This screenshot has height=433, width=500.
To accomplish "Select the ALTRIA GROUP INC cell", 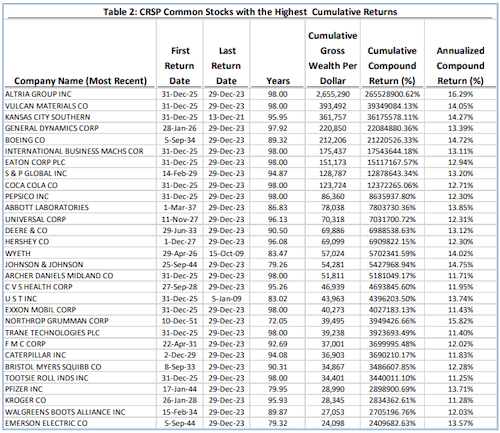I will [x=38, y=94].
